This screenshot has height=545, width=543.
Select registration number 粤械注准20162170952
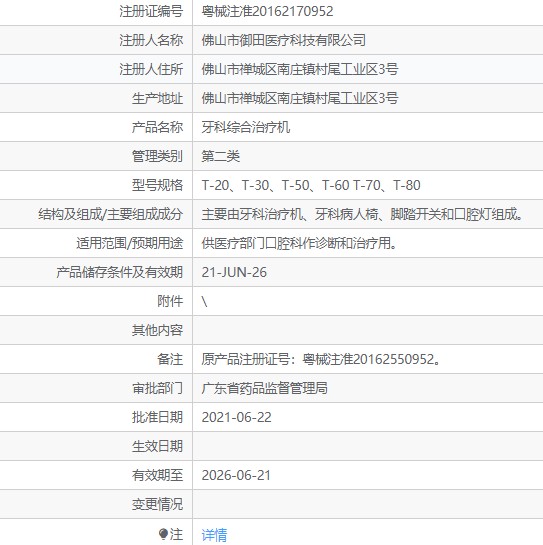click(x=267, y=11)
